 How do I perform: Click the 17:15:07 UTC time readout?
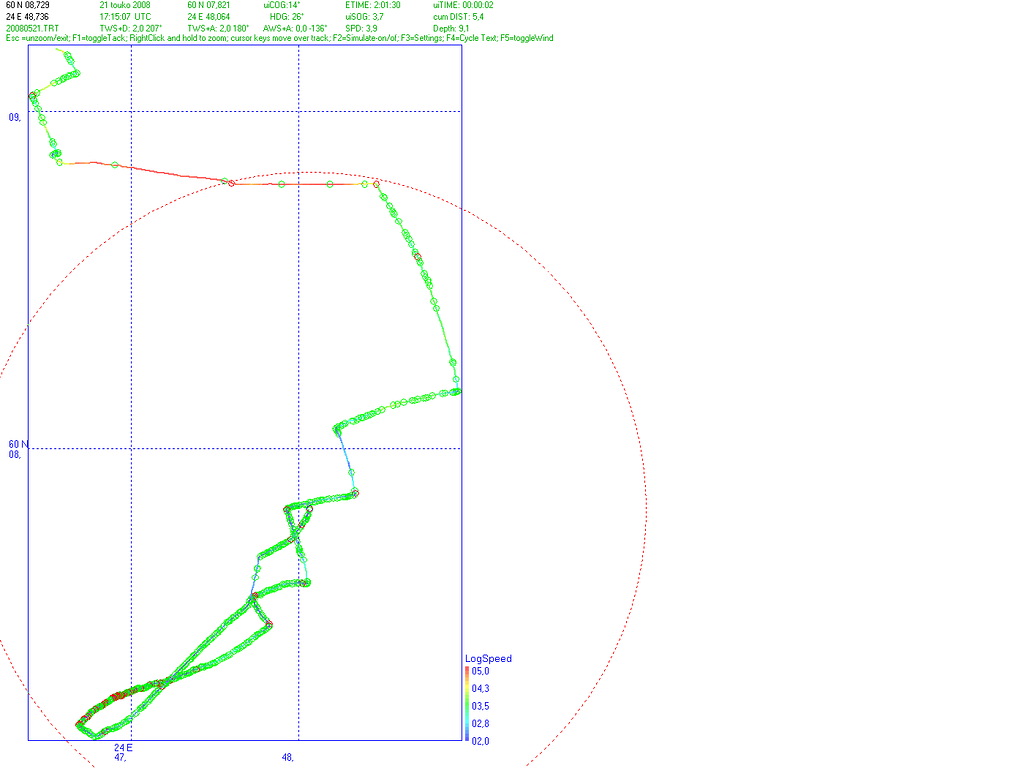(x=125, y=17)
